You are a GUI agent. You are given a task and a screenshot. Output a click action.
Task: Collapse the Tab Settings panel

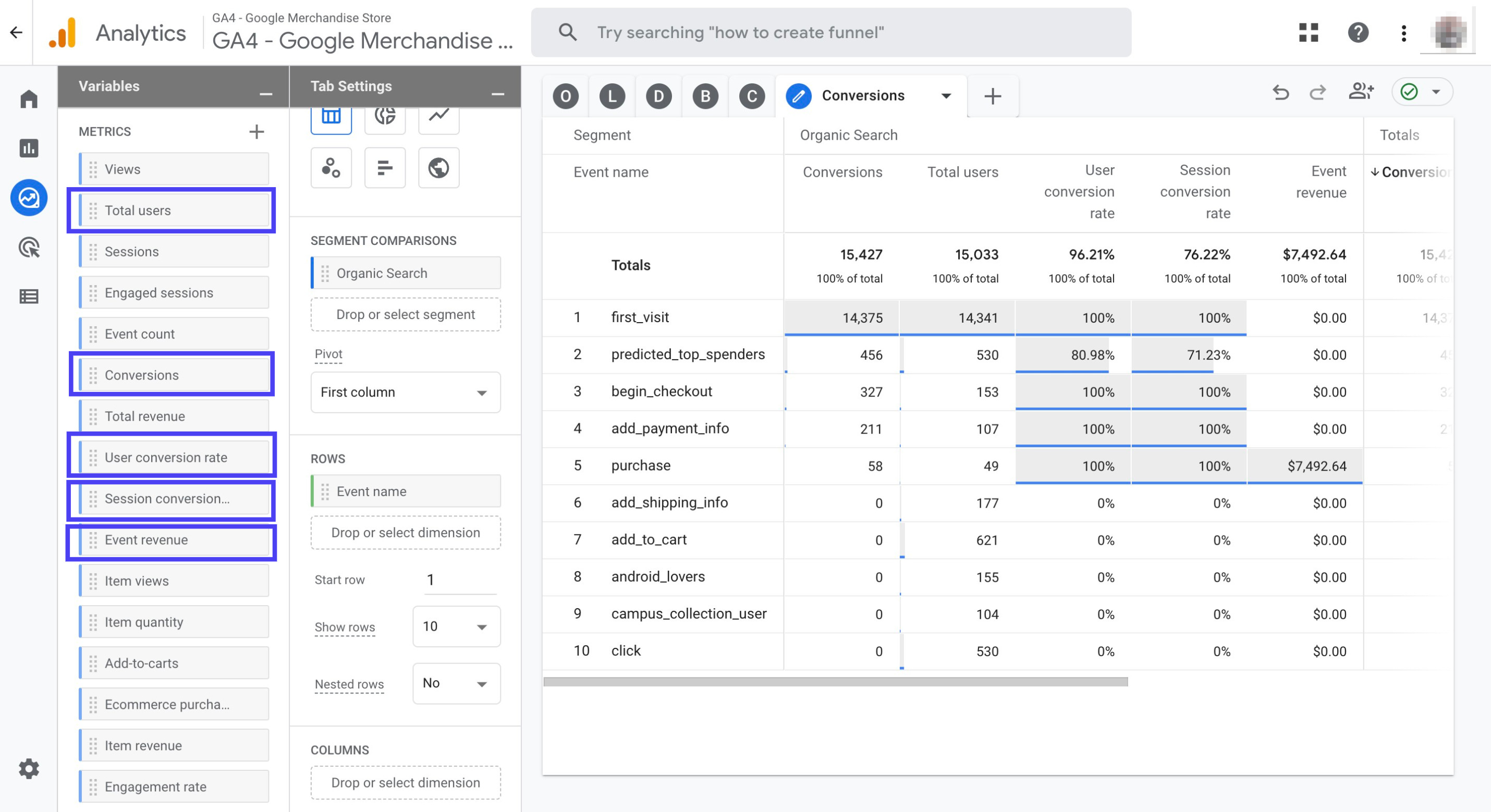[x=498, y=94]
